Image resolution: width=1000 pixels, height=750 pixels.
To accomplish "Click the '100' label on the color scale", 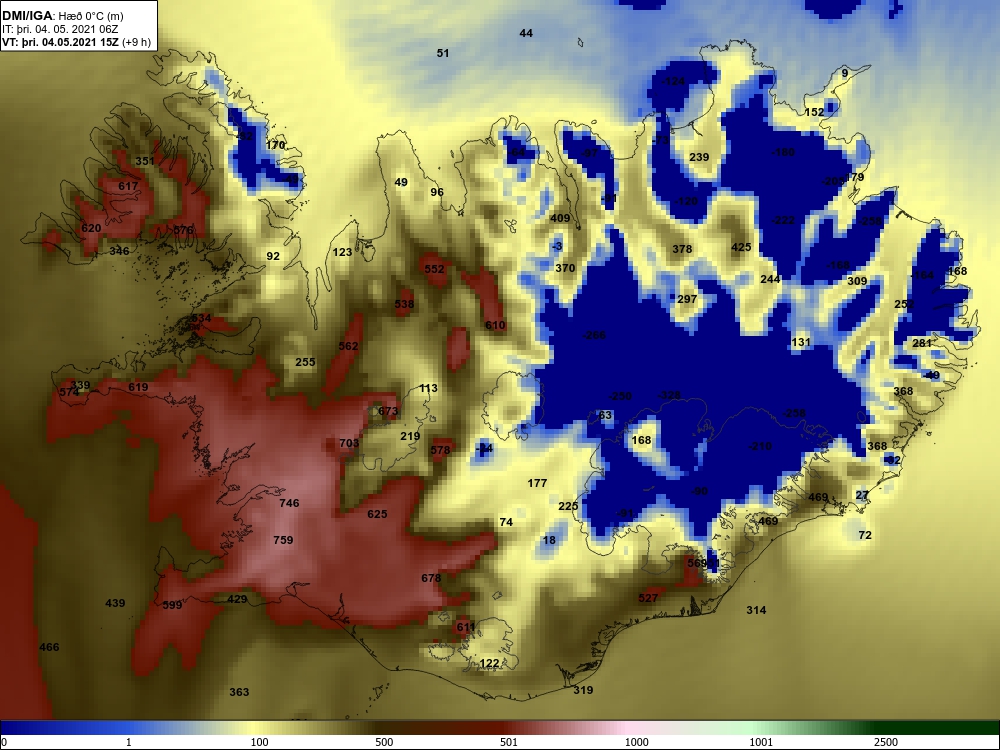I will tap(260, 742).
